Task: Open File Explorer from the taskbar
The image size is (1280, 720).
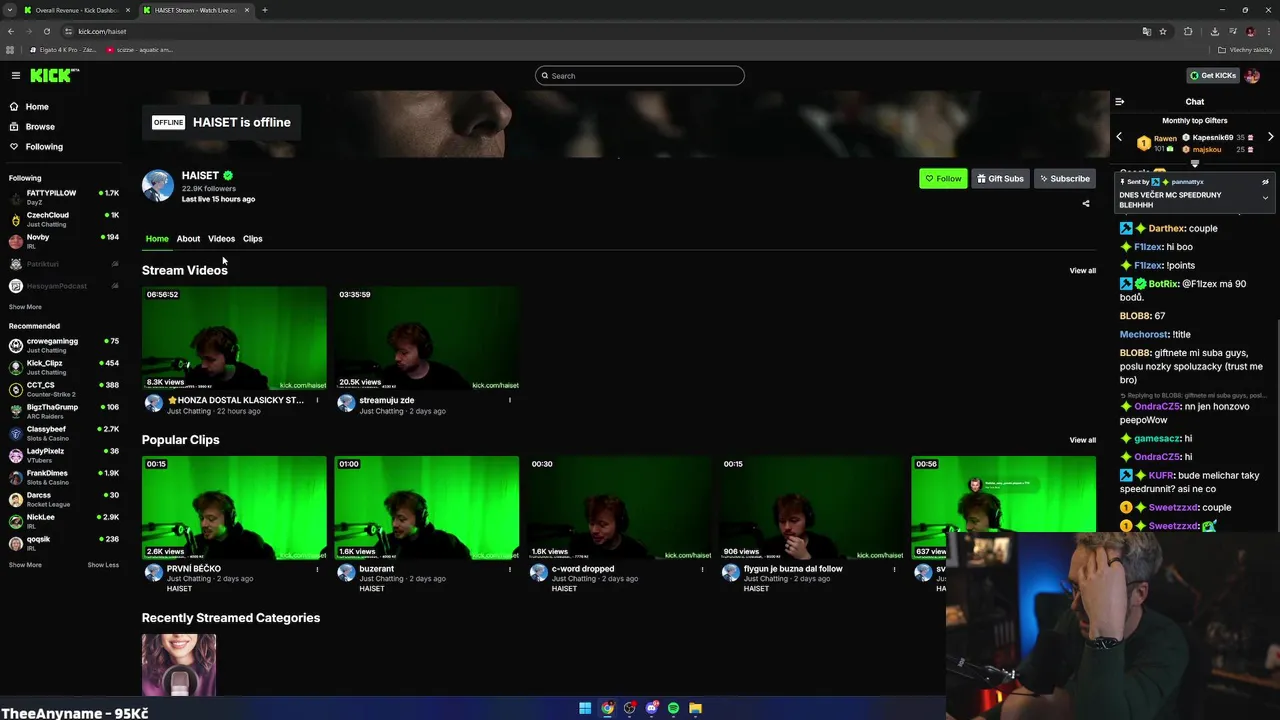Action: pyautogui.click(x=695, y=708)
